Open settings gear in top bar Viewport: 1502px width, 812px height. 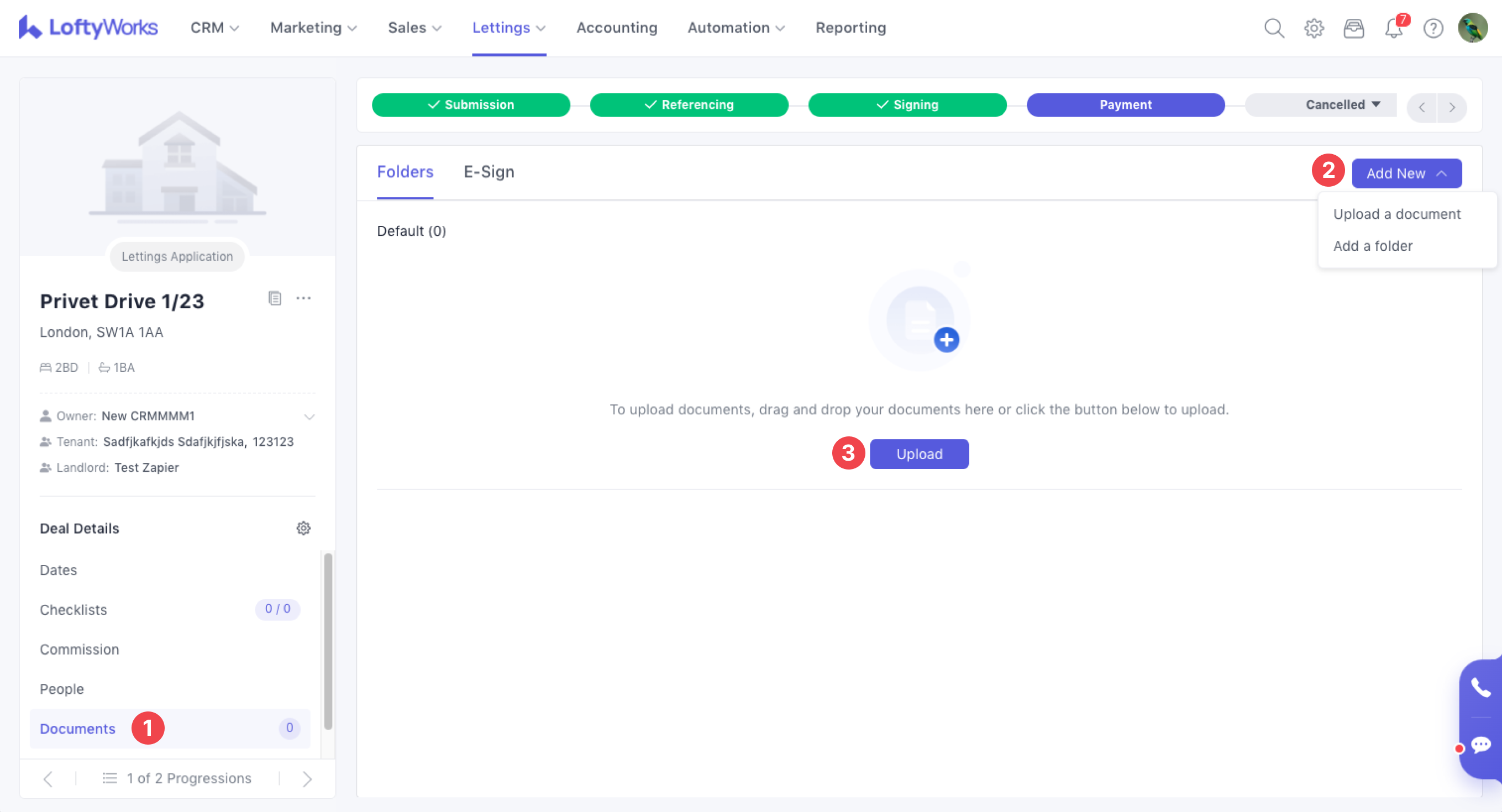click(1314, 28)
